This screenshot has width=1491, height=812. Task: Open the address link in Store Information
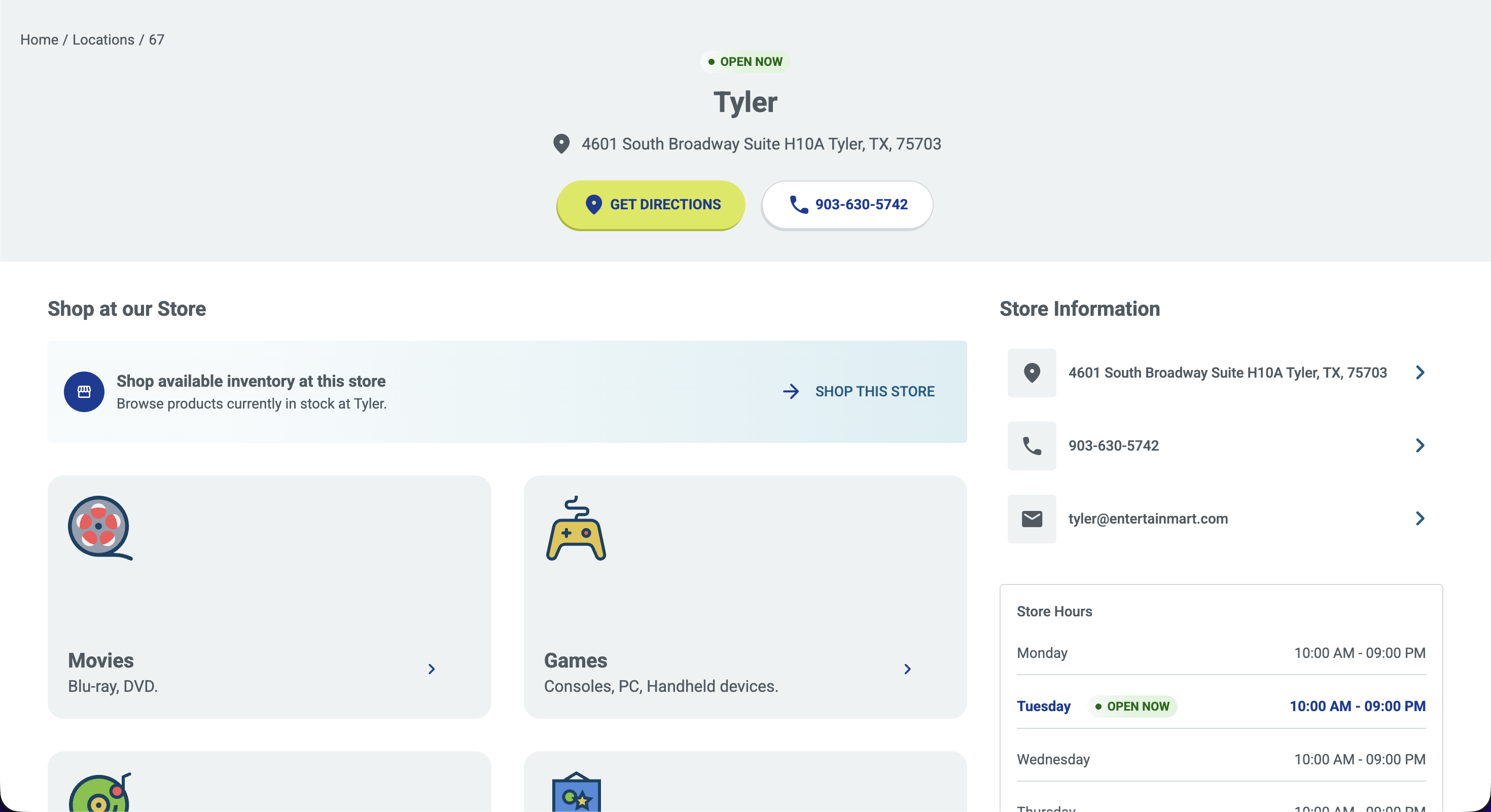pos(1227,373)
